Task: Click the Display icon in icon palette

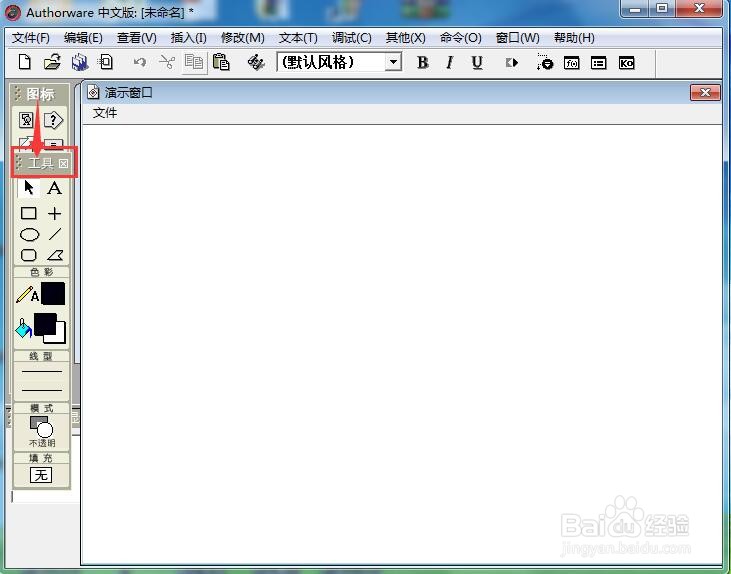Action: click(26, 120)
